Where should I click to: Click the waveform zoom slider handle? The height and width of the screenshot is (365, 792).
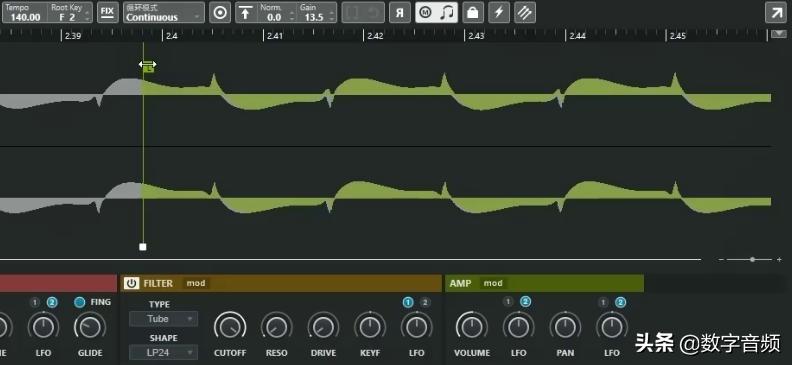coord(753,259)
